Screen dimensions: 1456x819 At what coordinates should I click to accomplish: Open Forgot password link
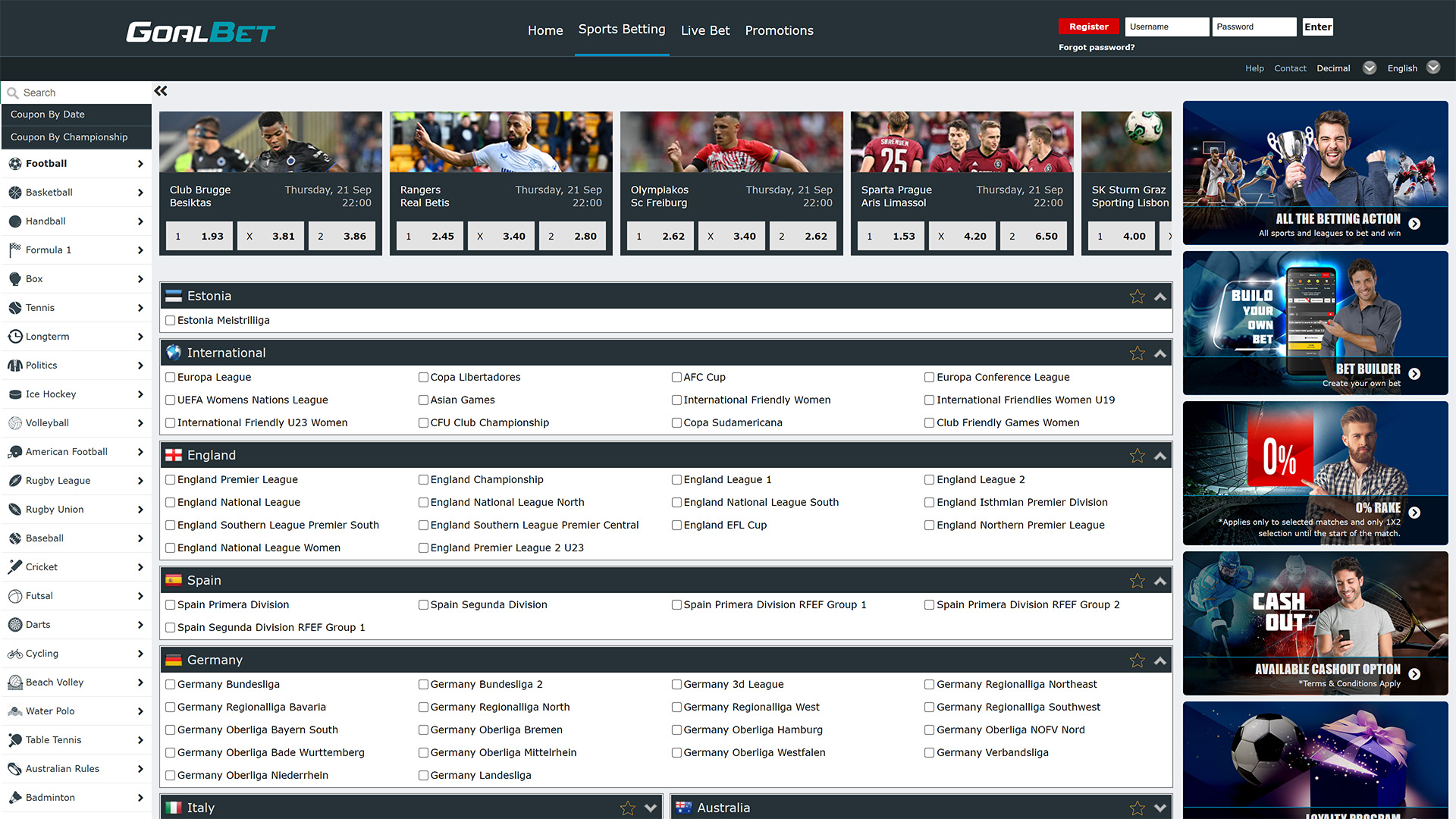coord(1097,48)
